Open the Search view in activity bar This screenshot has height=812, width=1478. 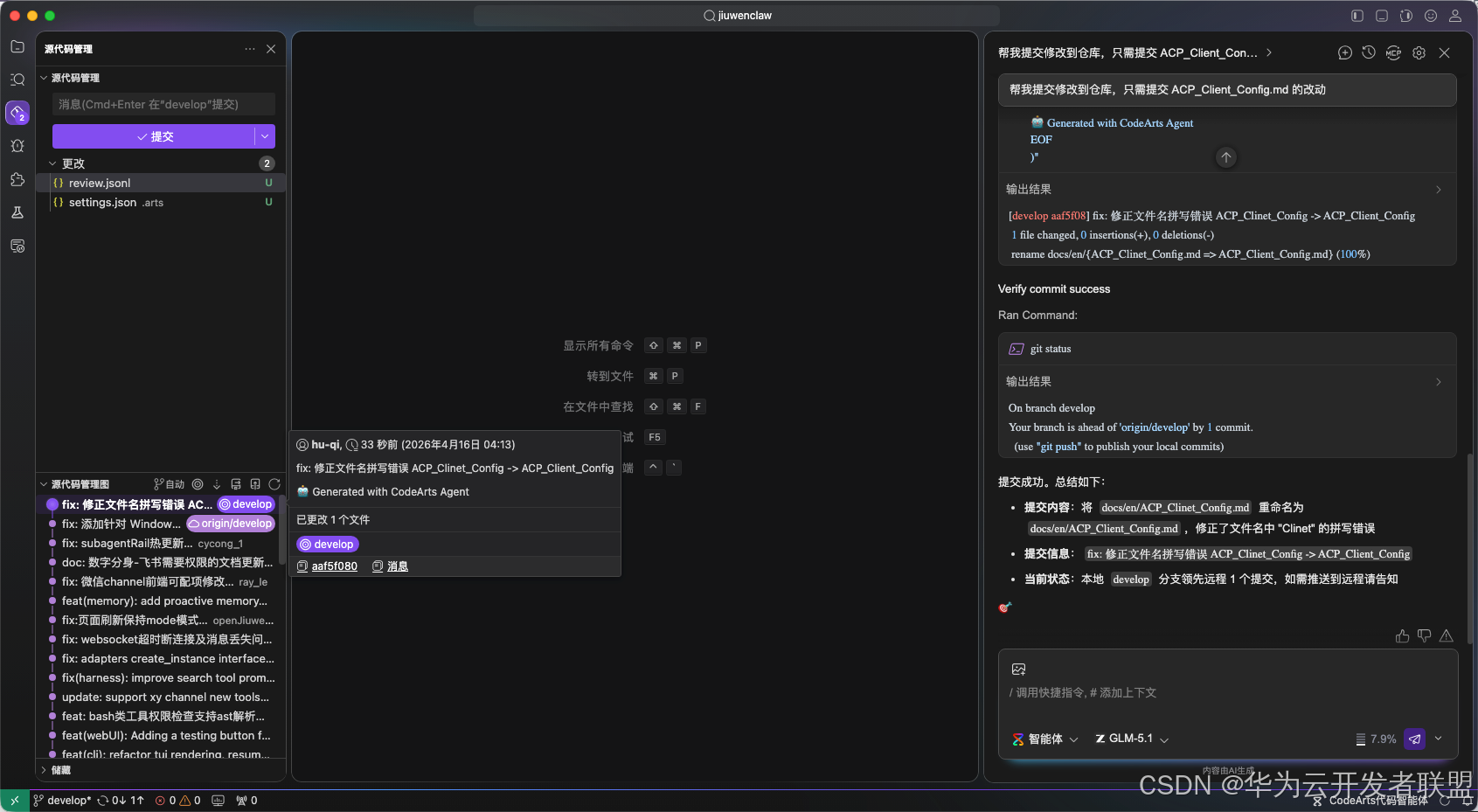(17, 80)
